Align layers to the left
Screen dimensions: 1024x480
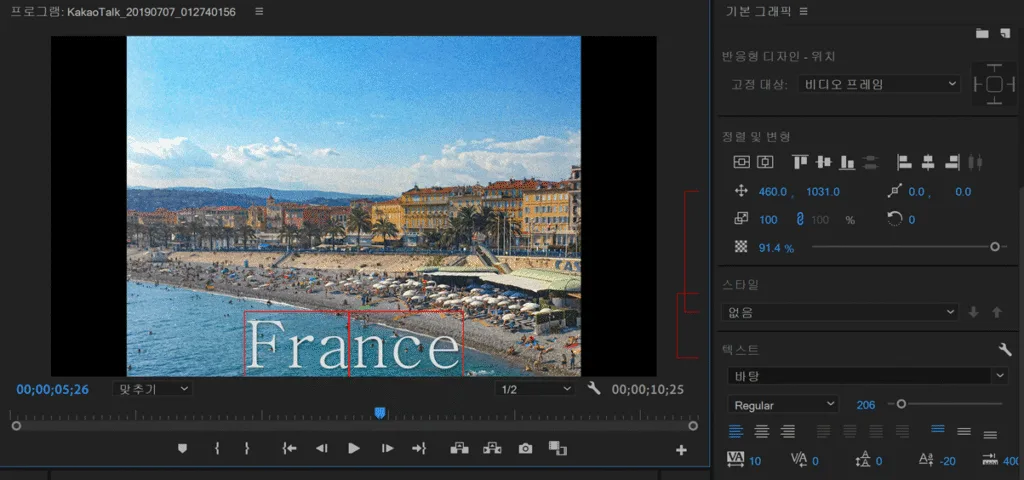tap(904, 162)
